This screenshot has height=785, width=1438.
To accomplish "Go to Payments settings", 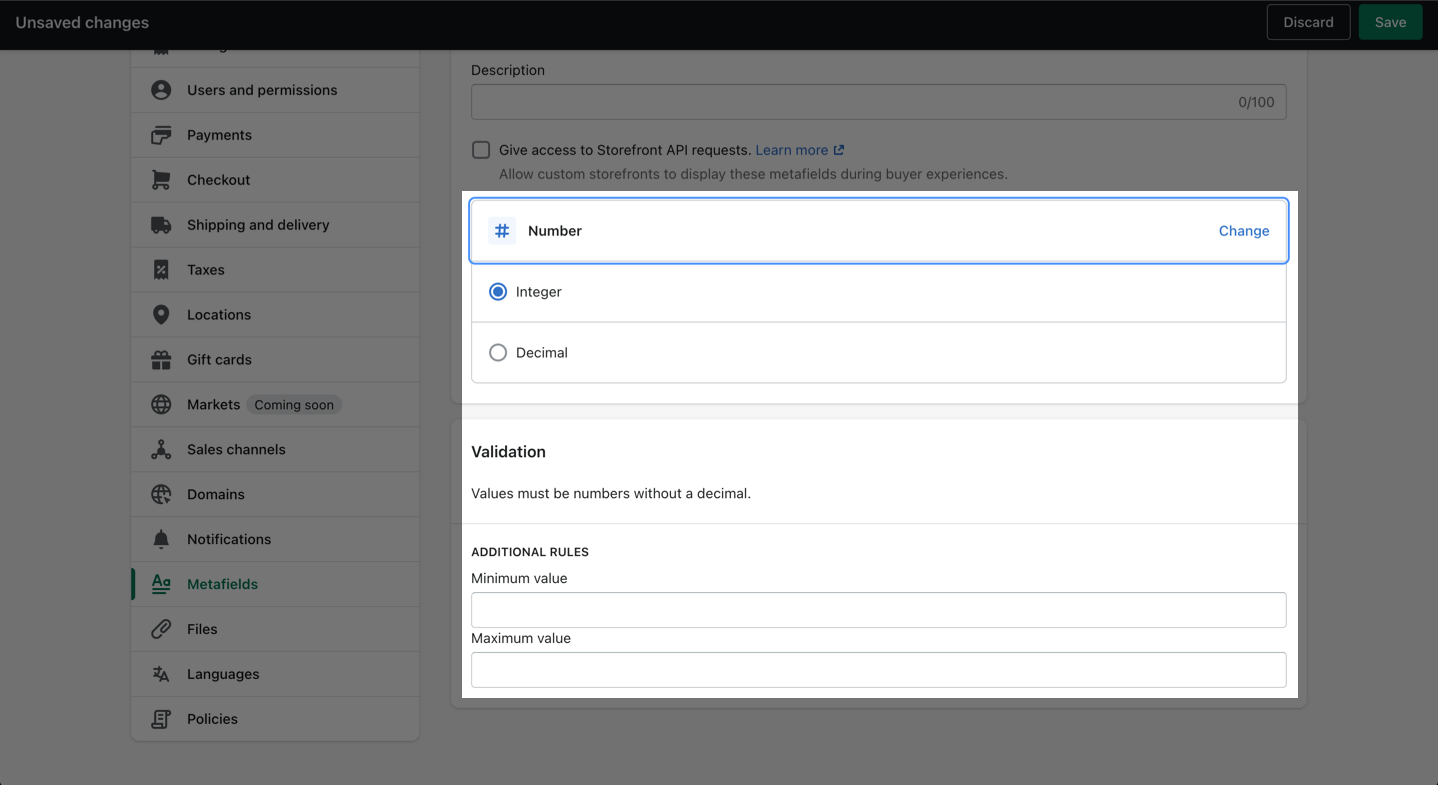I will point(275,135).
